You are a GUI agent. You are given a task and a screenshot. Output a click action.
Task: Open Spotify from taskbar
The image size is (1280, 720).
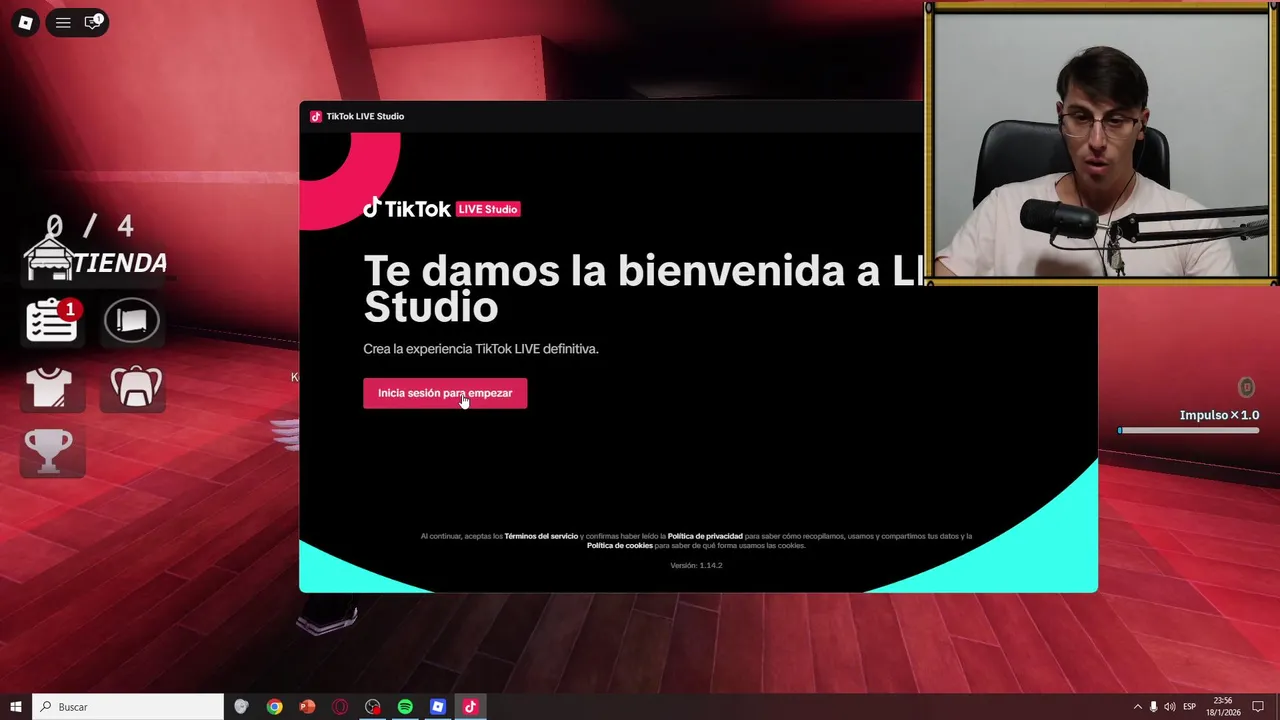pos(405,707)
